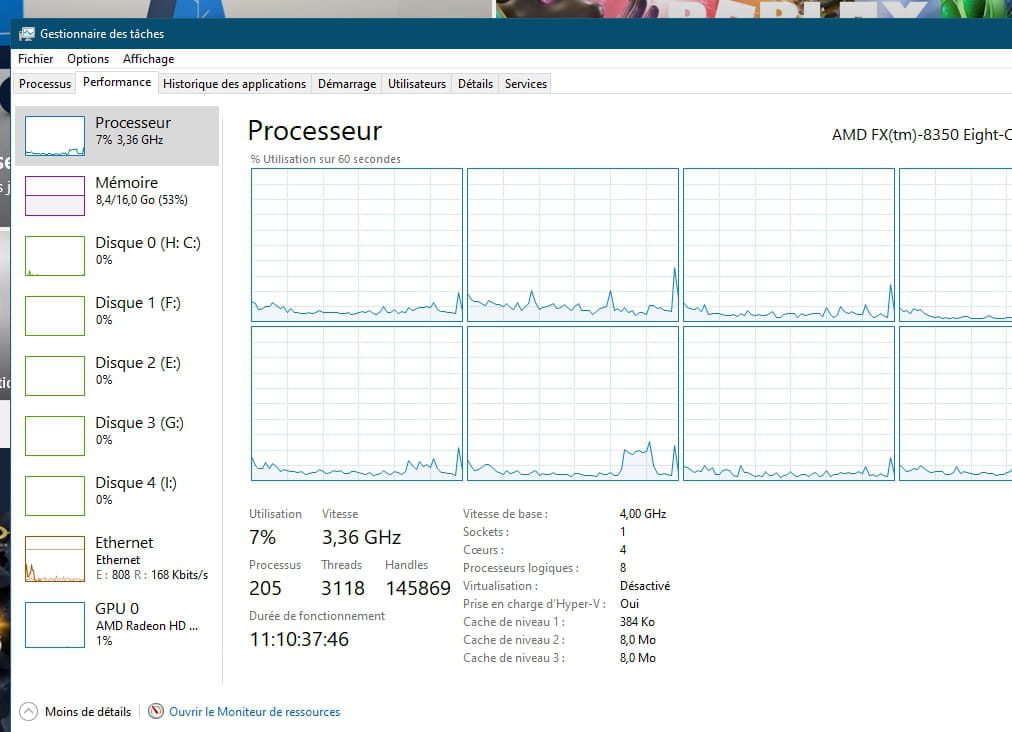This screenshot has width=1012, height=732.
Task: Click the 205 Processus count
Action: point(265,588)
